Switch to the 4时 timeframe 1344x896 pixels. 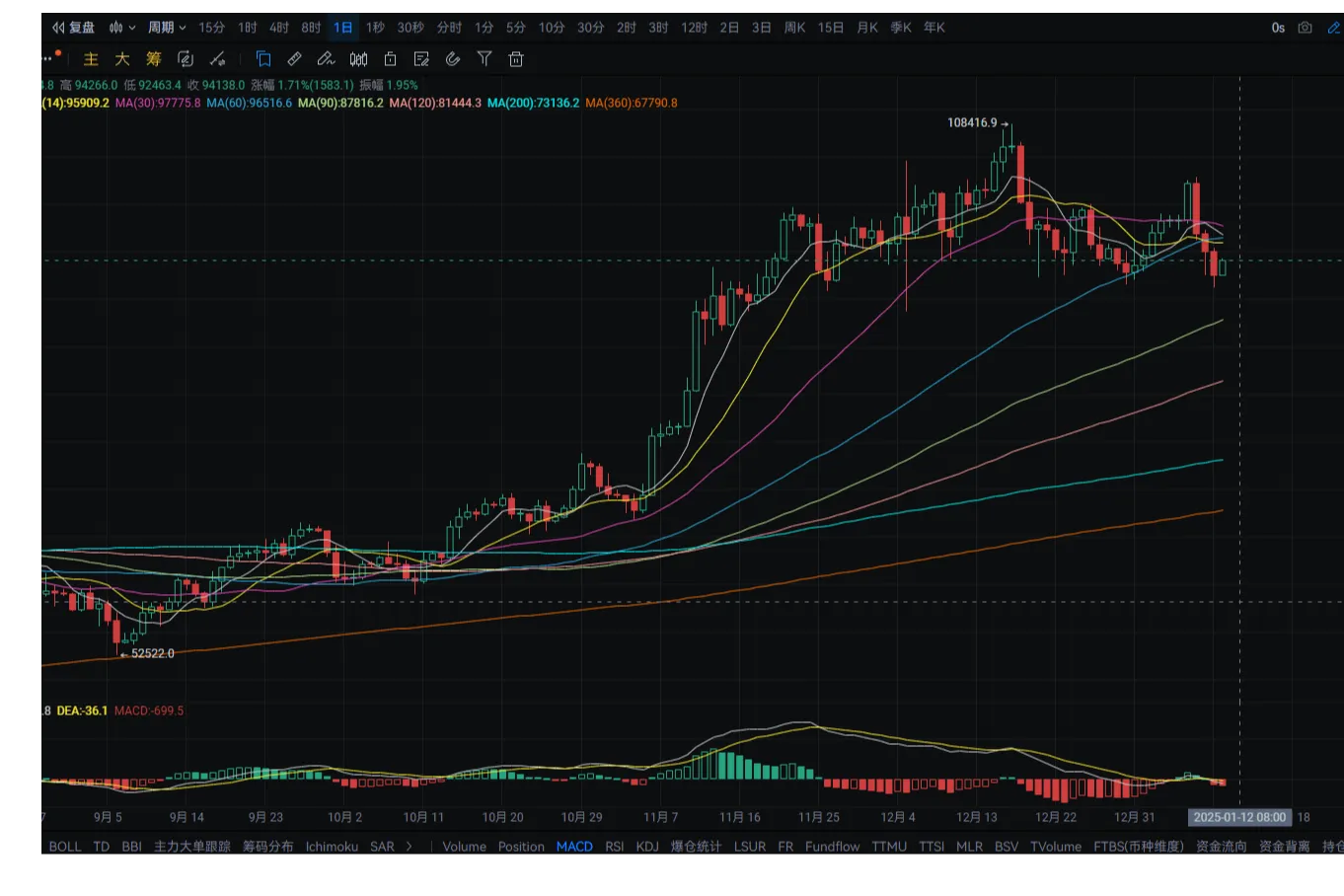pyautogui.click(x=279, y=28)
